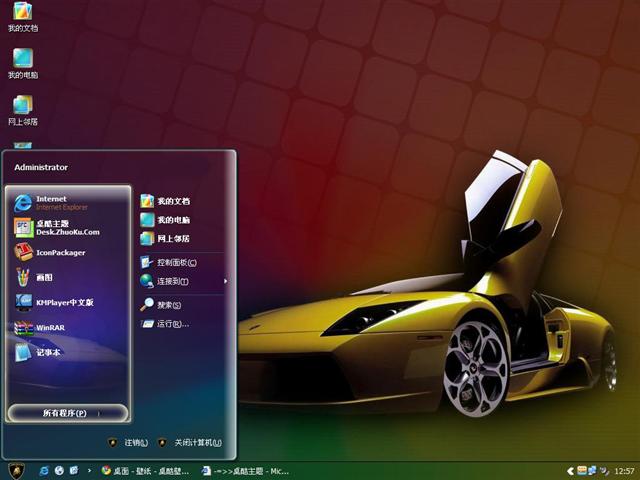Open 搜索 search from Start menu
640x480 pixels.
168,304
